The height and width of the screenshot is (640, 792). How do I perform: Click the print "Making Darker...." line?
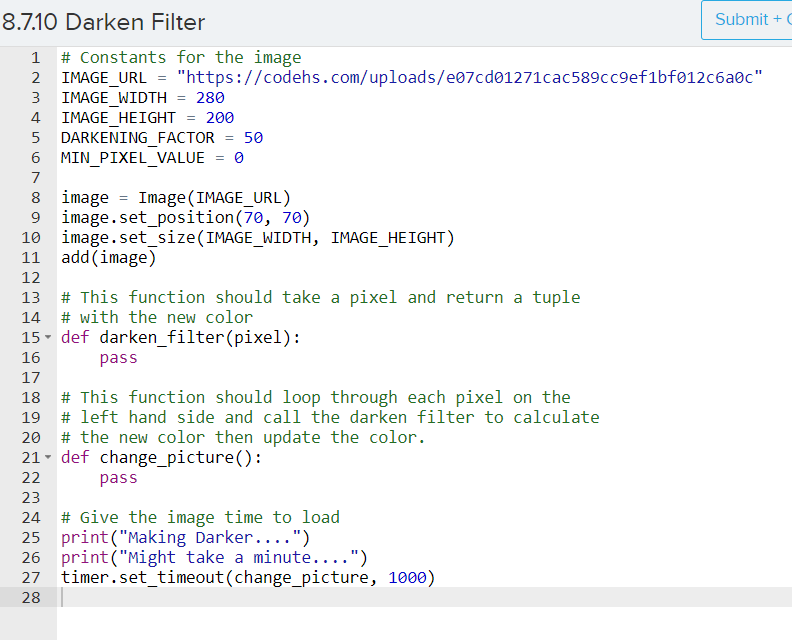coord(185,538)
